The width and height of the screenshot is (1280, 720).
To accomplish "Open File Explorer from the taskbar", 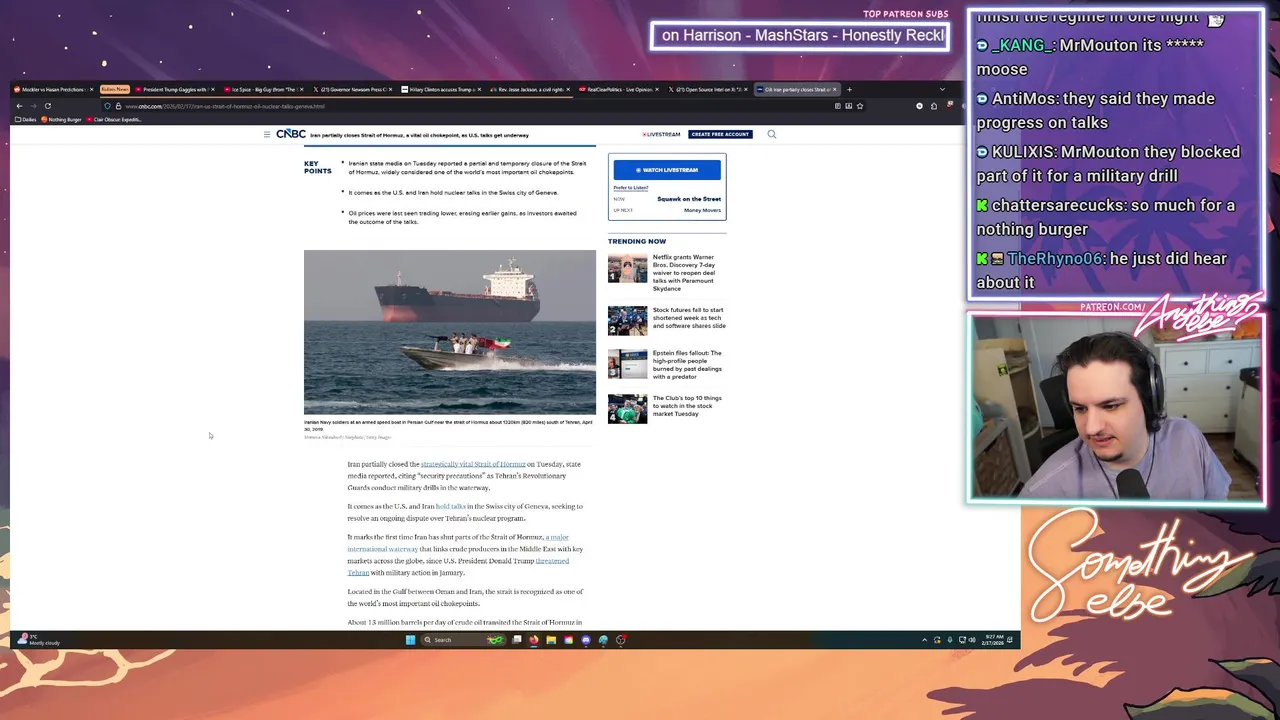I will [551, 640].
